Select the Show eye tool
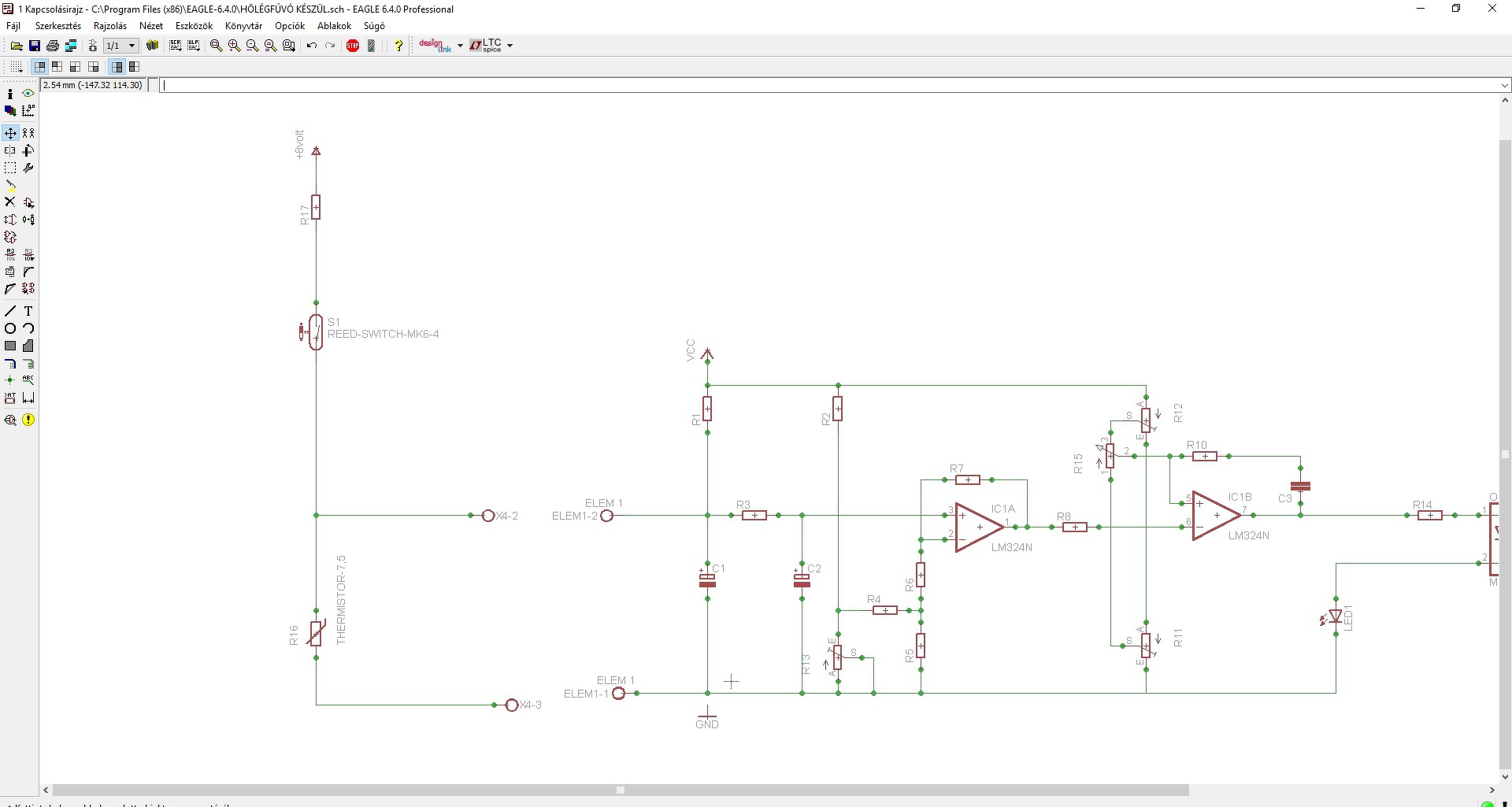The height and width of the screenshot is (807, 1512). click(x=28, y=94)
